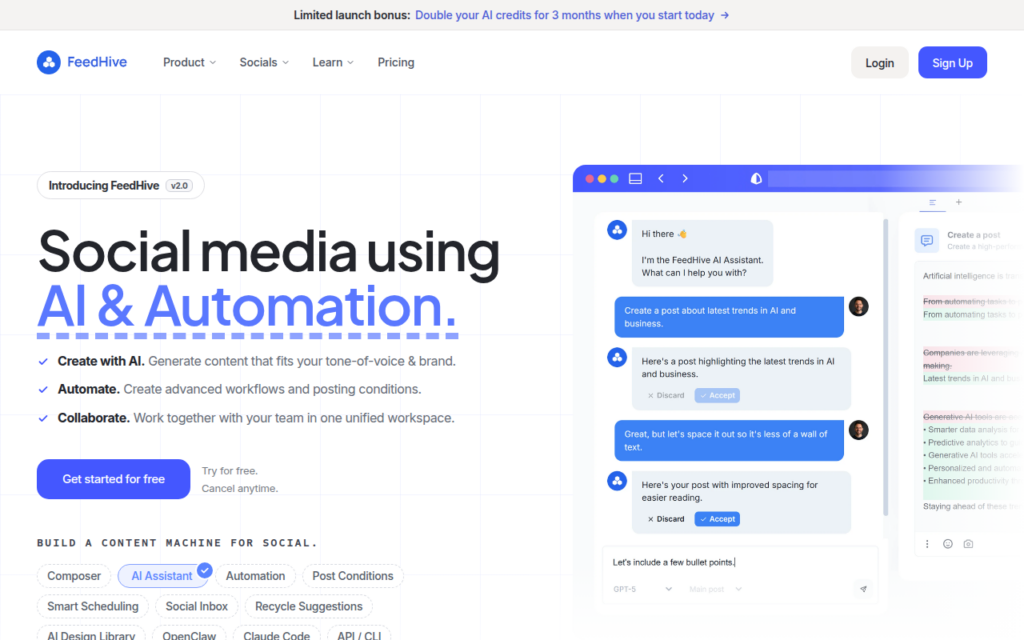Click user avatar beside 'Great, but let's space' message
Viewport: 1024px width, 640px height.
pyautogui.click(x=859, y=430)
